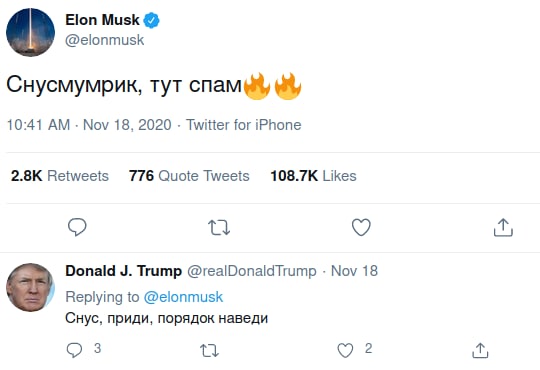The image size is (540, 370).
Task: Reply to Donald J. Trump's comment
Action: click(x=74, y=350)
